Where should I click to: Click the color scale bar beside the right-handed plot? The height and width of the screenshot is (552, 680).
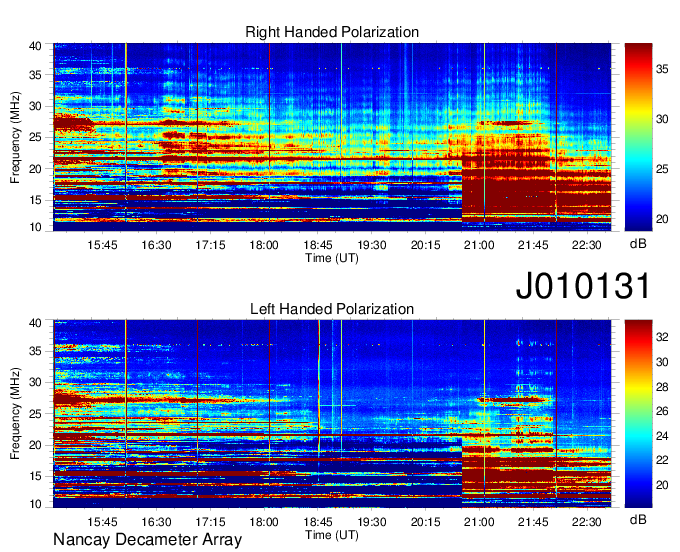tap(638, 137)
